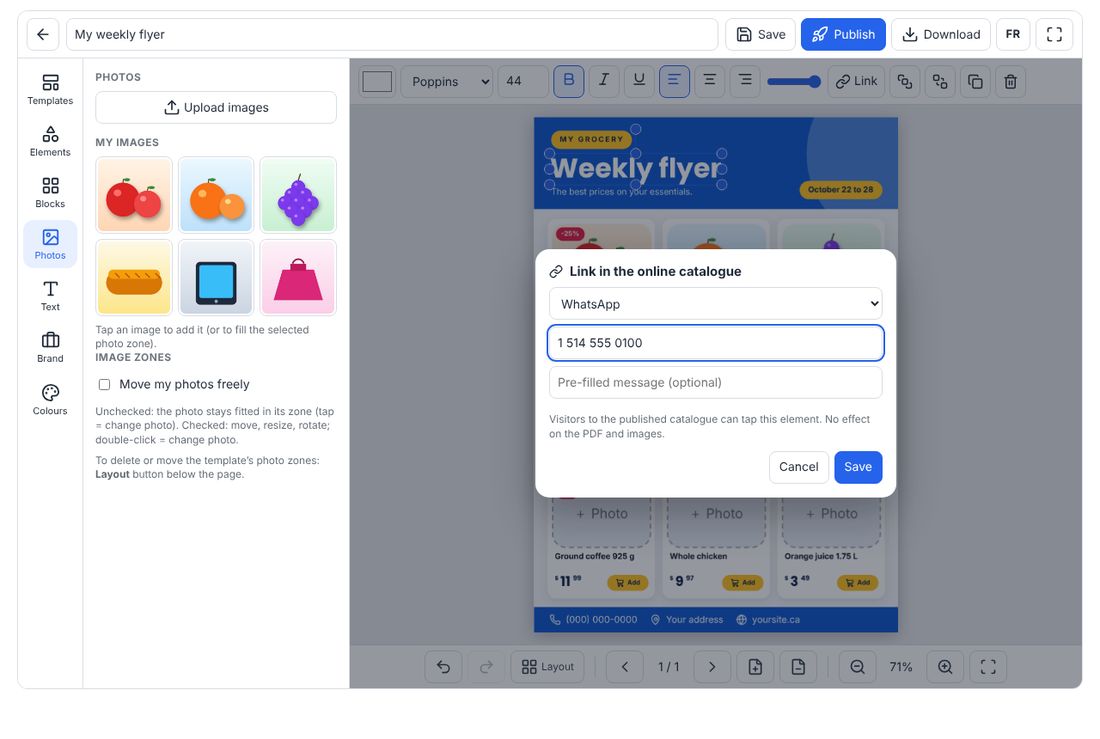Select the grapes image thumbnail
Viewport: 1100px width, 739px height.
tap(298, 195)
